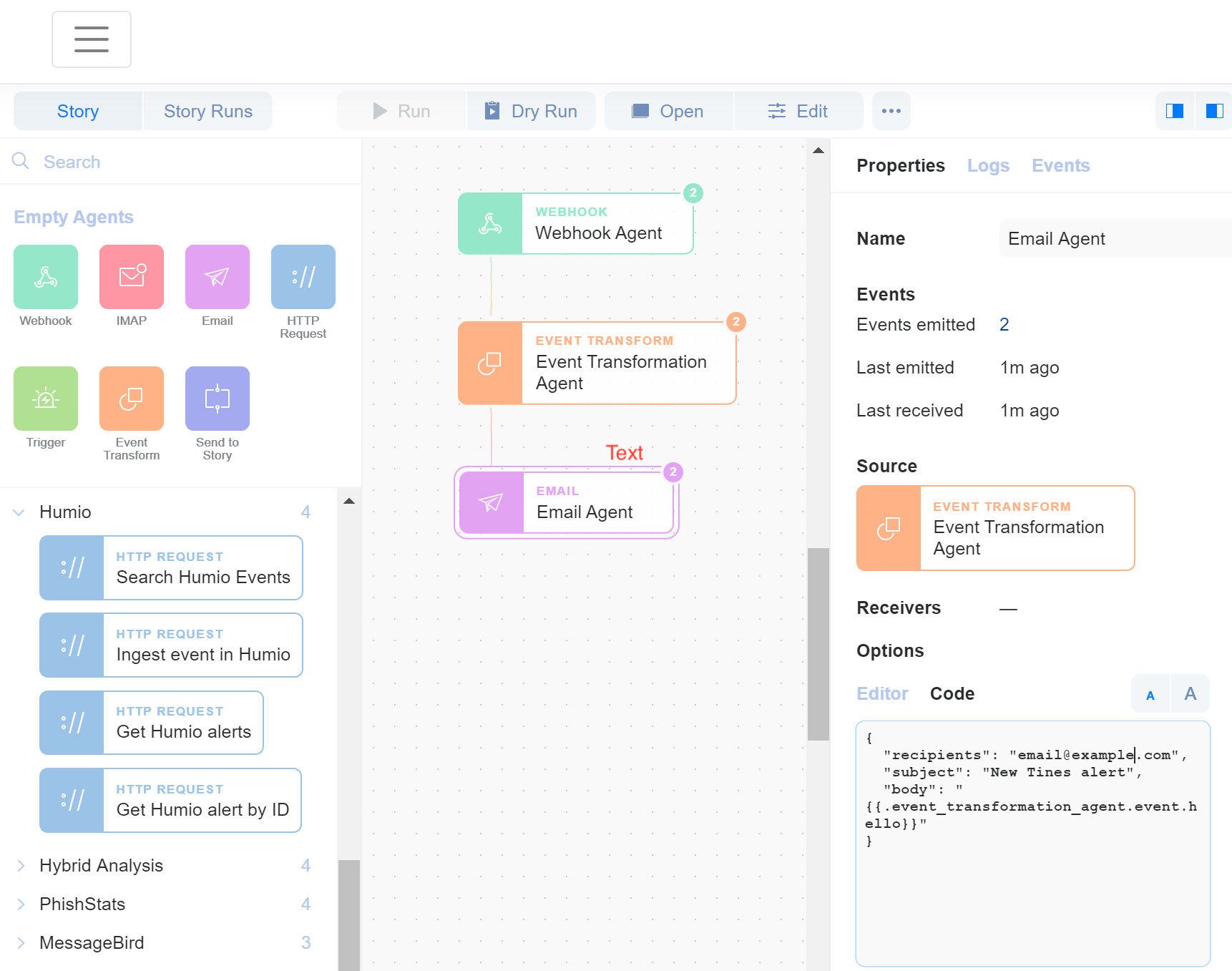1232x971 pixels.
Task: Select the IMAP empty agent icon
Action: pyautogui.click(x=132, y=277)
